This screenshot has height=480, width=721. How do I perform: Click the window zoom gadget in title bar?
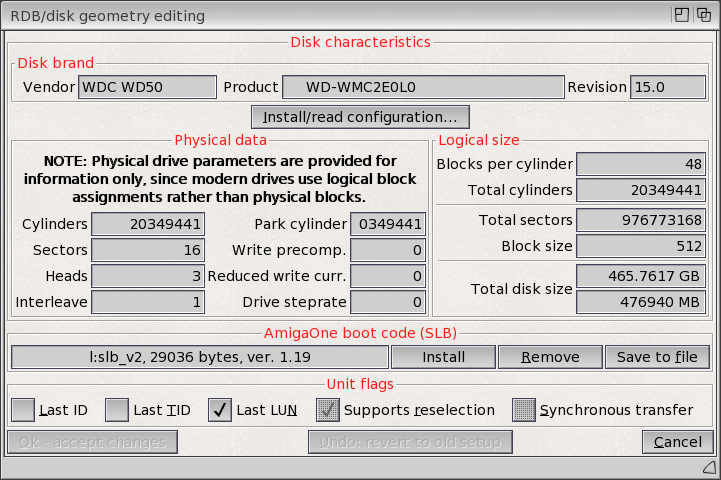(x=680, y=15)
